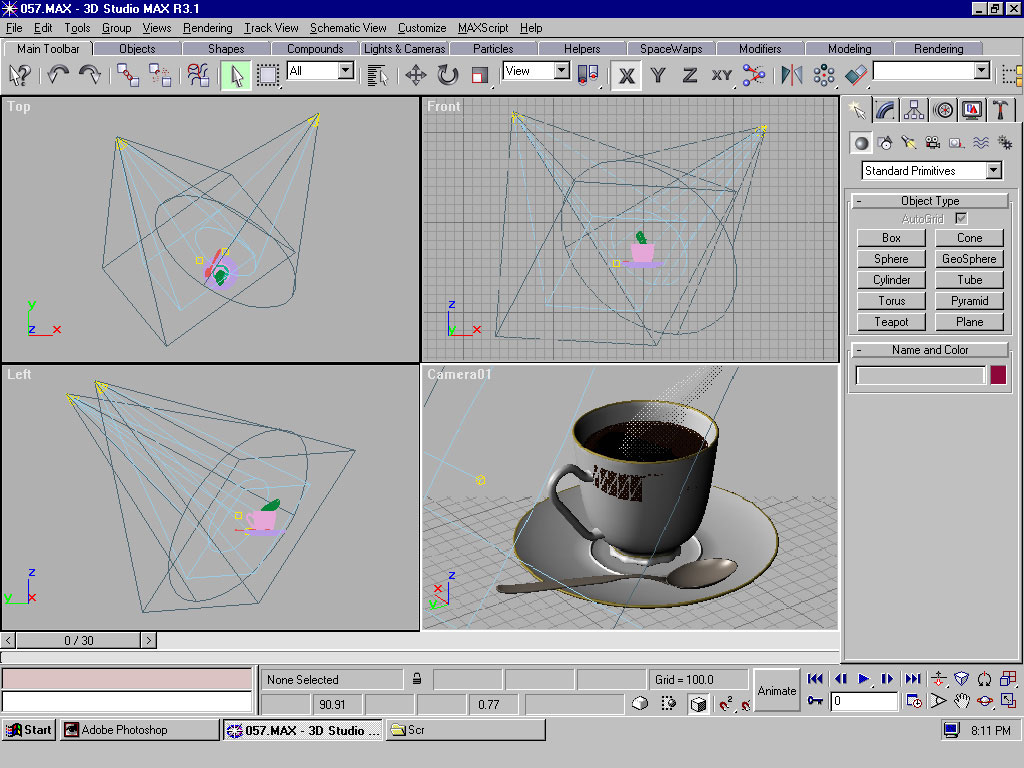Toggle Key Mode with the key icon
1024x768 pixels.
816,702
